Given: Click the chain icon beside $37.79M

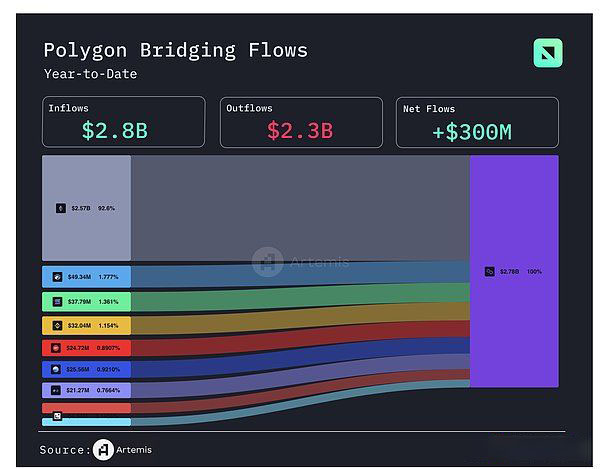Looking at the screenshot, I should click(x=58, y=301).
